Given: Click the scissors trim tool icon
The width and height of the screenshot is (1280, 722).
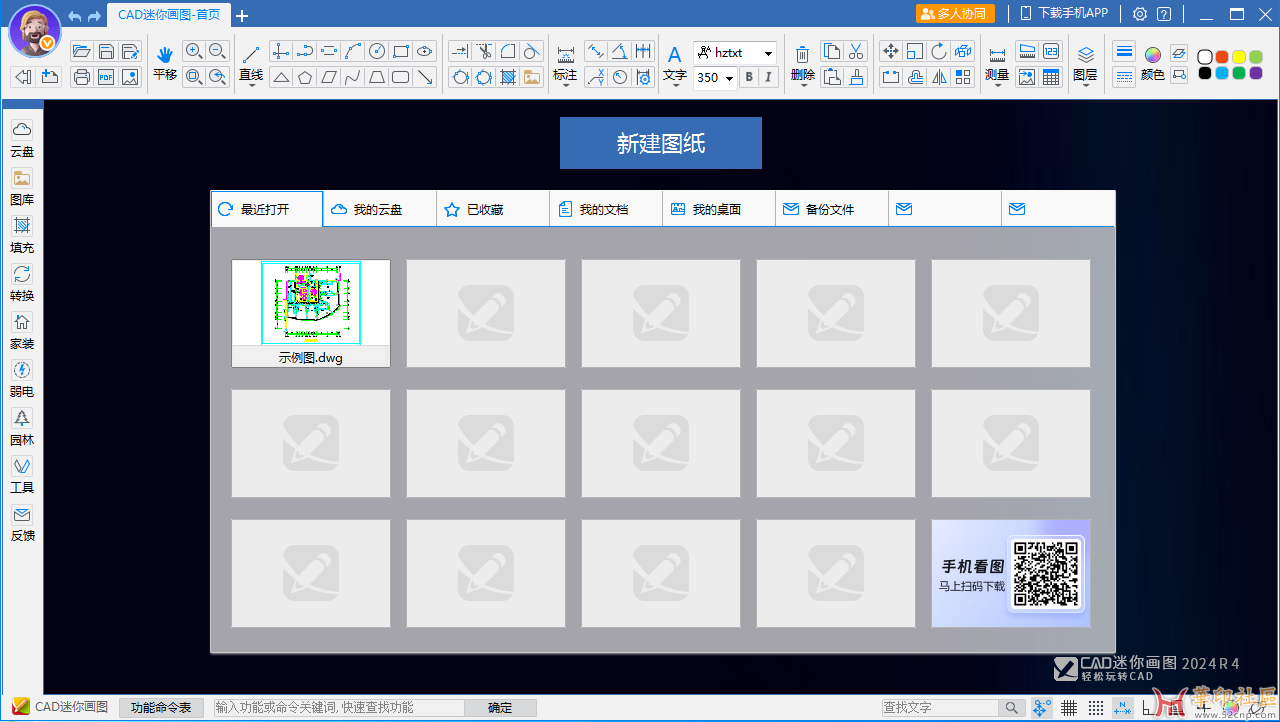Looking at the screenshot, I should (x=484, y=51).
